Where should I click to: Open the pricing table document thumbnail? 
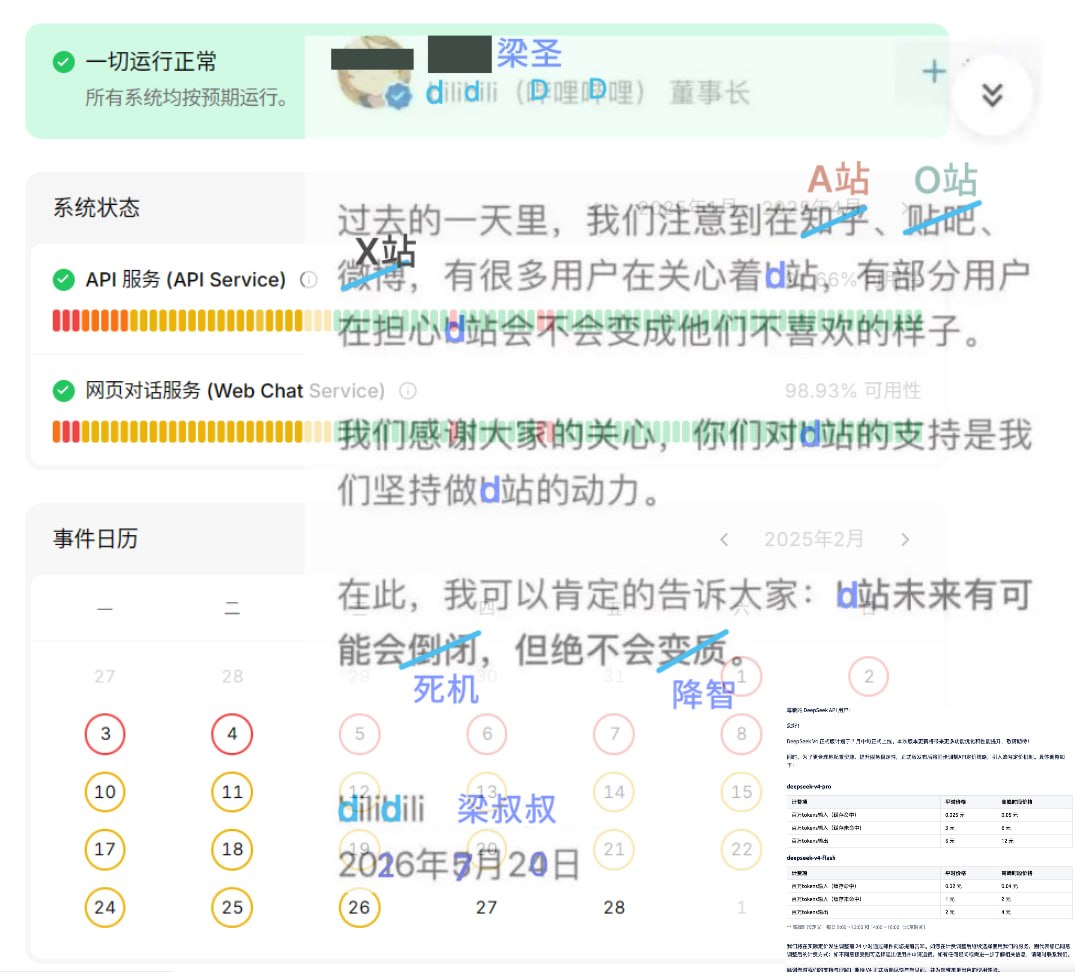tap(929, 837)
